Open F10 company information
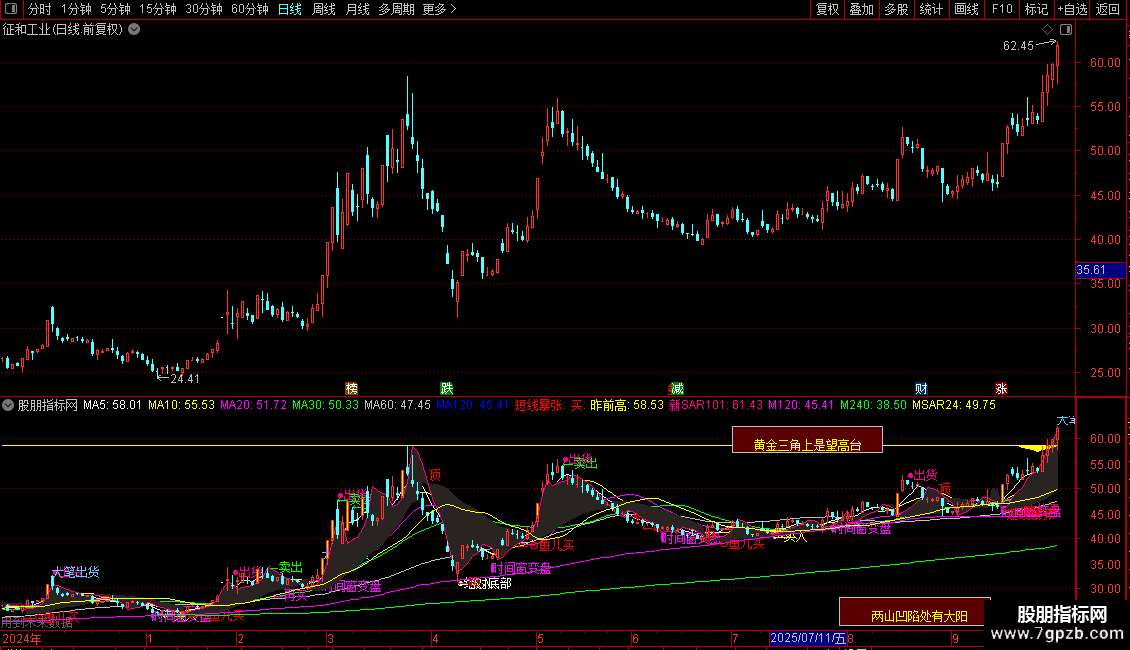The width and height of the screenshot is (1130, 650). coord(1001,9)
